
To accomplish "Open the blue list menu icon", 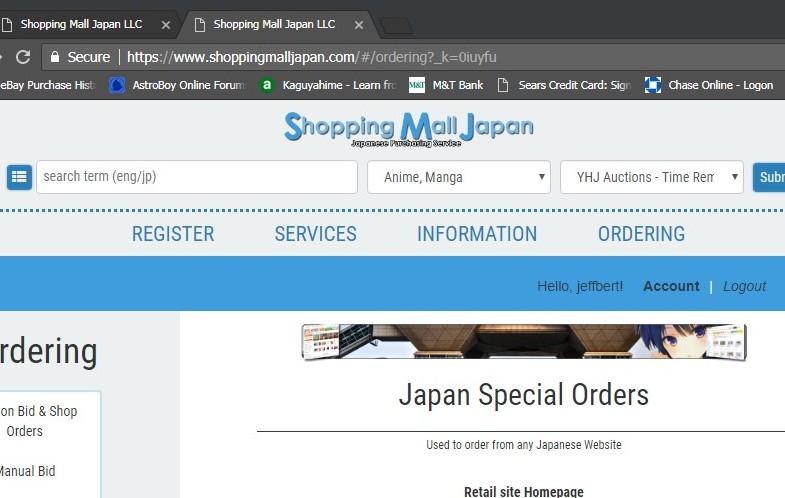I will (x=19, y=177).
